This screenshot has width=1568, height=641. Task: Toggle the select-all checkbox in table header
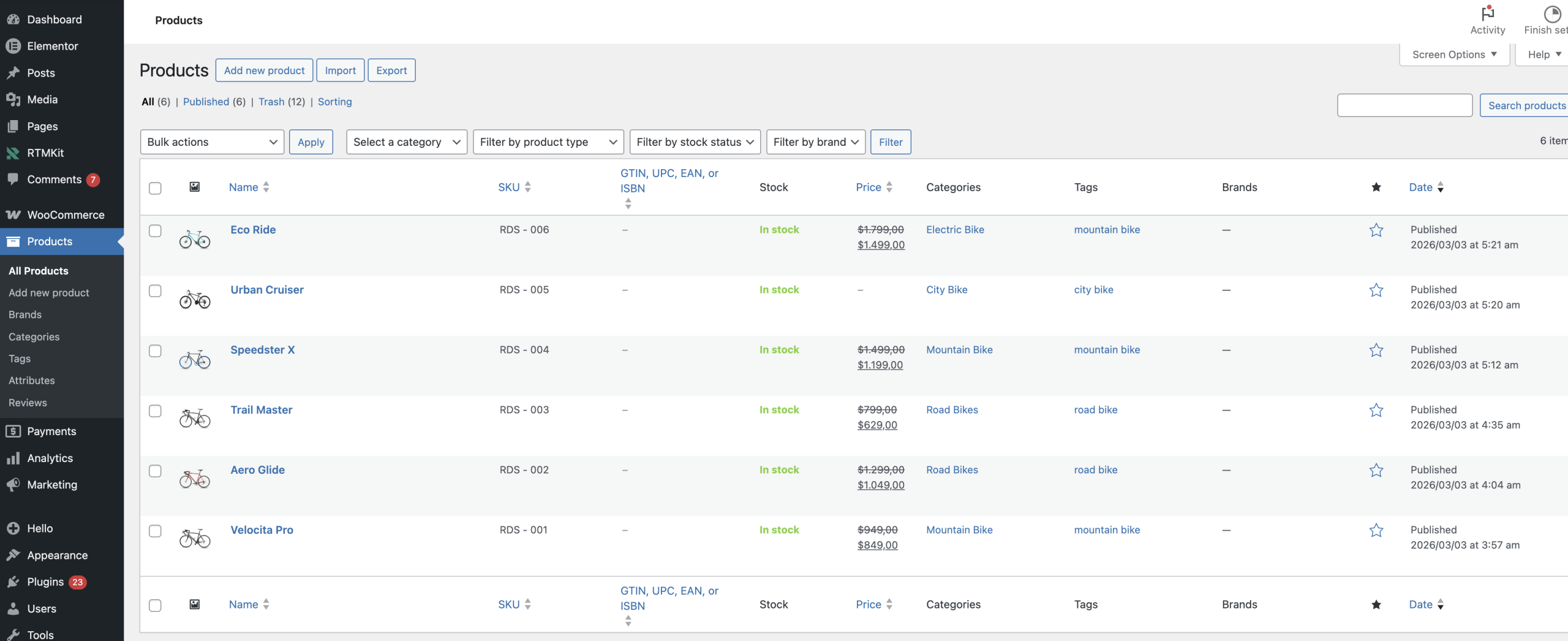[155, 188]
